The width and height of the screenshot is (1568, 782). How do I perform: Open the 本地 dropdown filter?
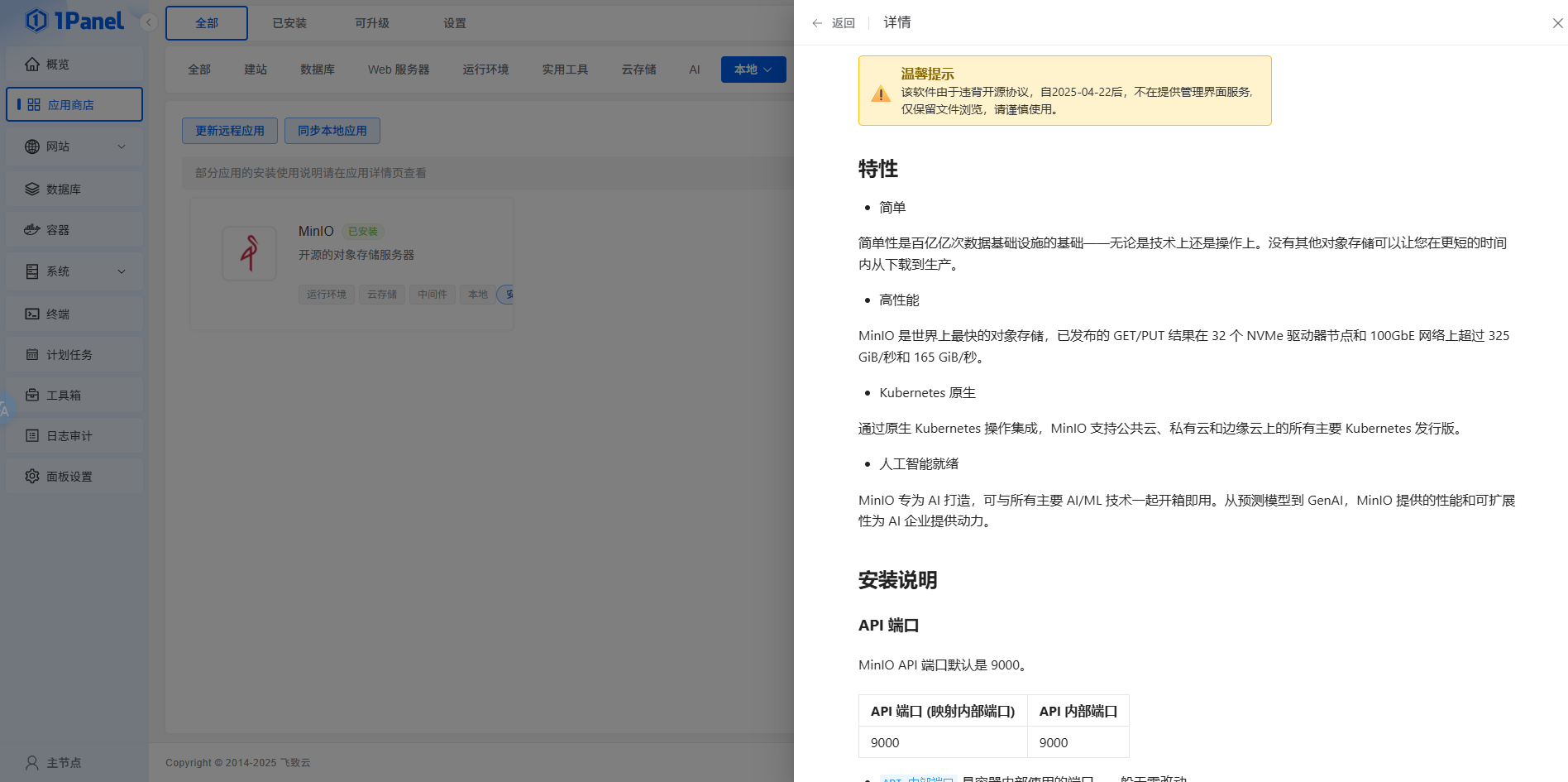click(753, 70)
